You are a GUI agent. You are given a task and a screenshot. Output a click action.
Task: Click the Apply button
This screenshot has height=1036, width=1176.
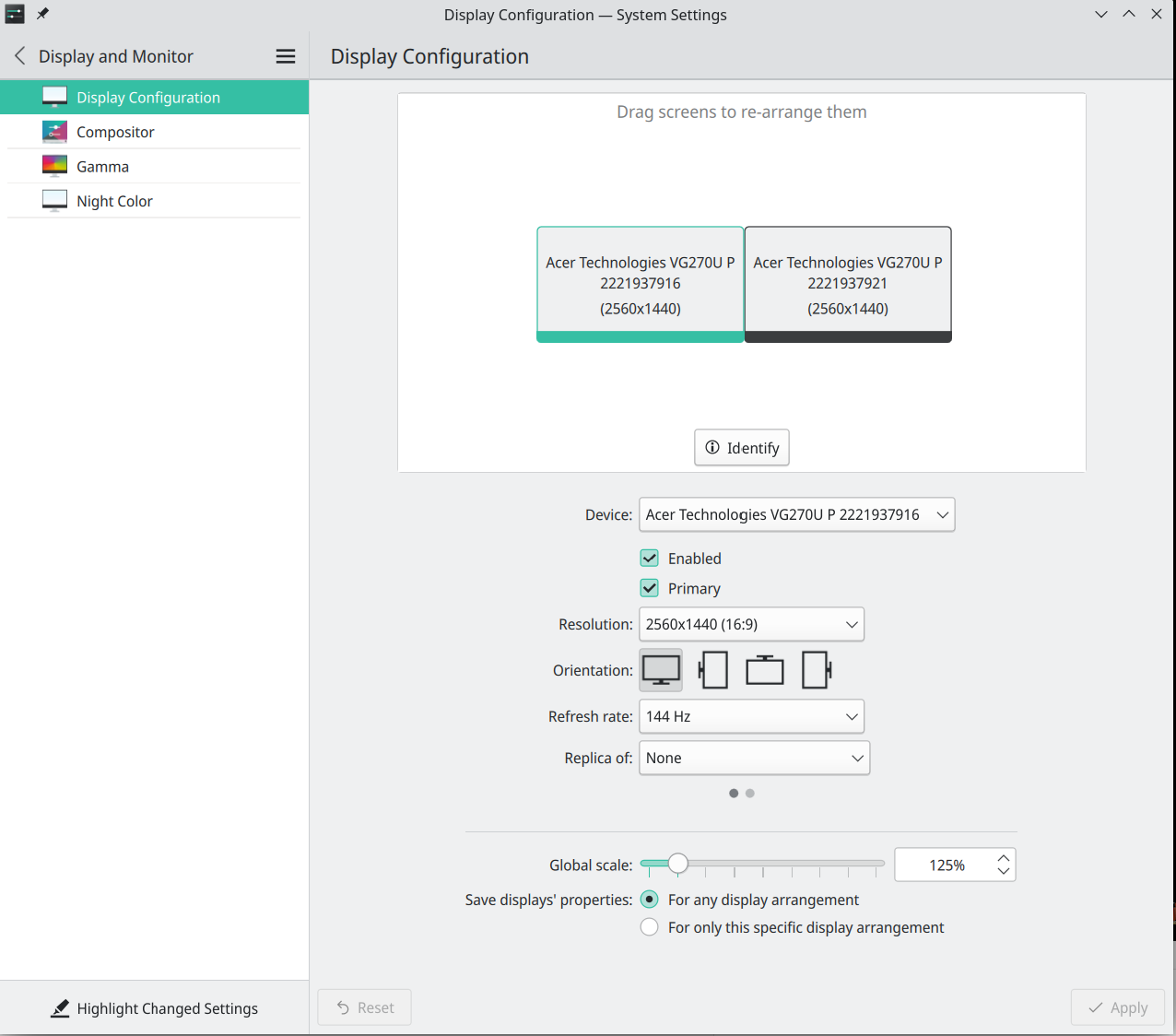(1118, 1007)
